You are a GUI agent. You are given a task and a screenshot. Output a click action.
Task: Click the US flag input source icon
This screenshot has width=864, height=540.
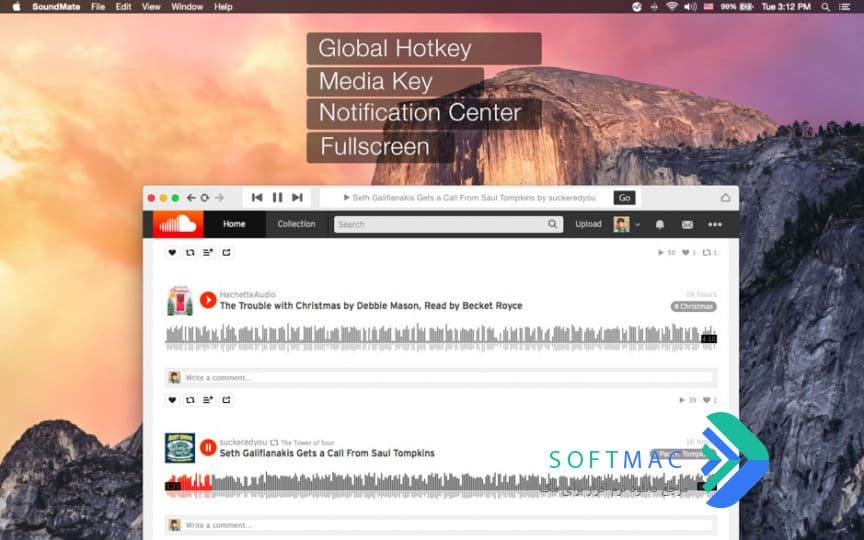click(x=709, y=7)
